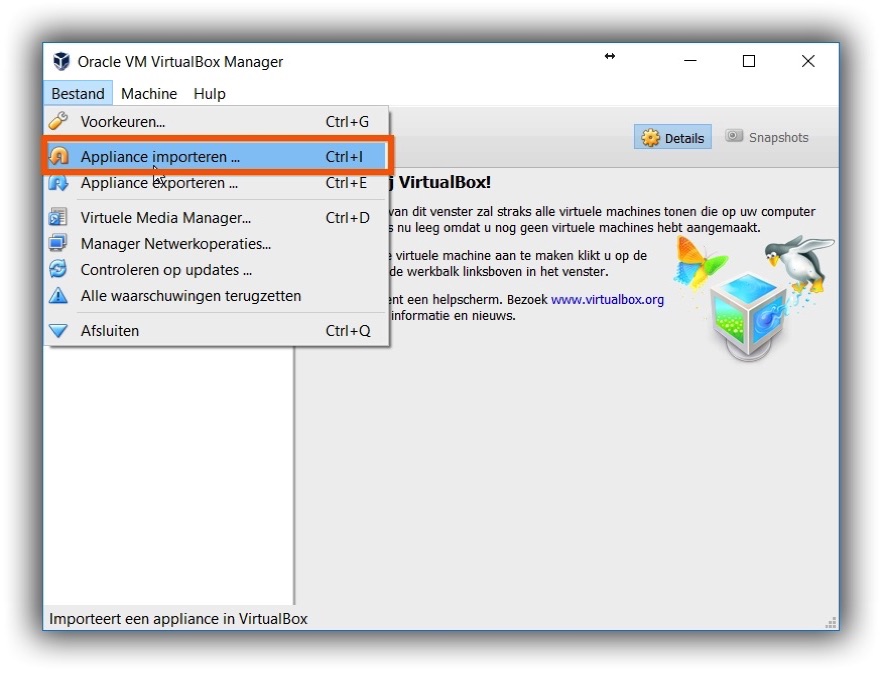This screenshot has height=673, width=882.
Task: Minimize the VirtualBox Manager window
Action: pyautogui.click(x=690, y=61)
